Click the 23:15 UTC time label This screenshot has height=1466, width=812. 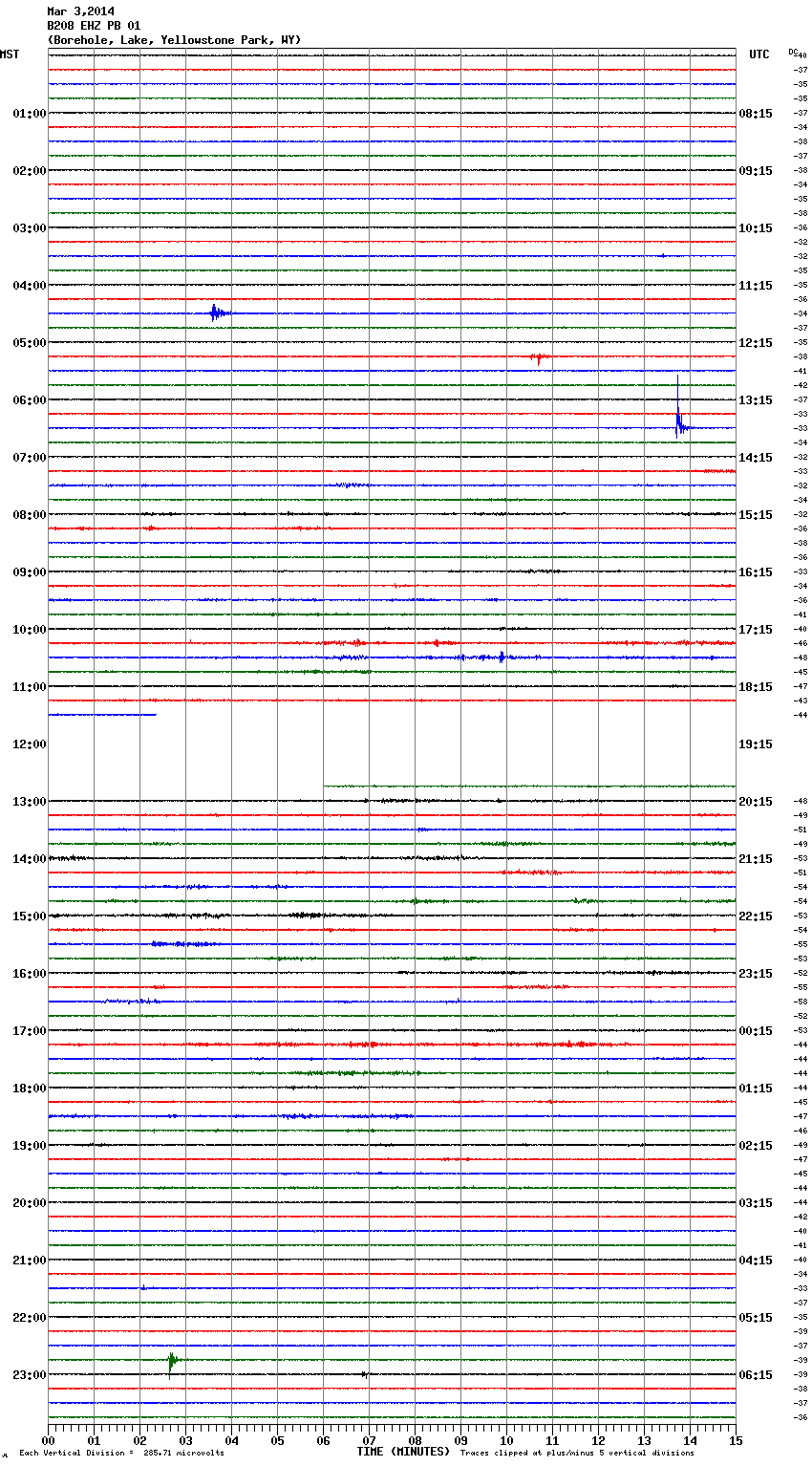[x=756, y=974]
